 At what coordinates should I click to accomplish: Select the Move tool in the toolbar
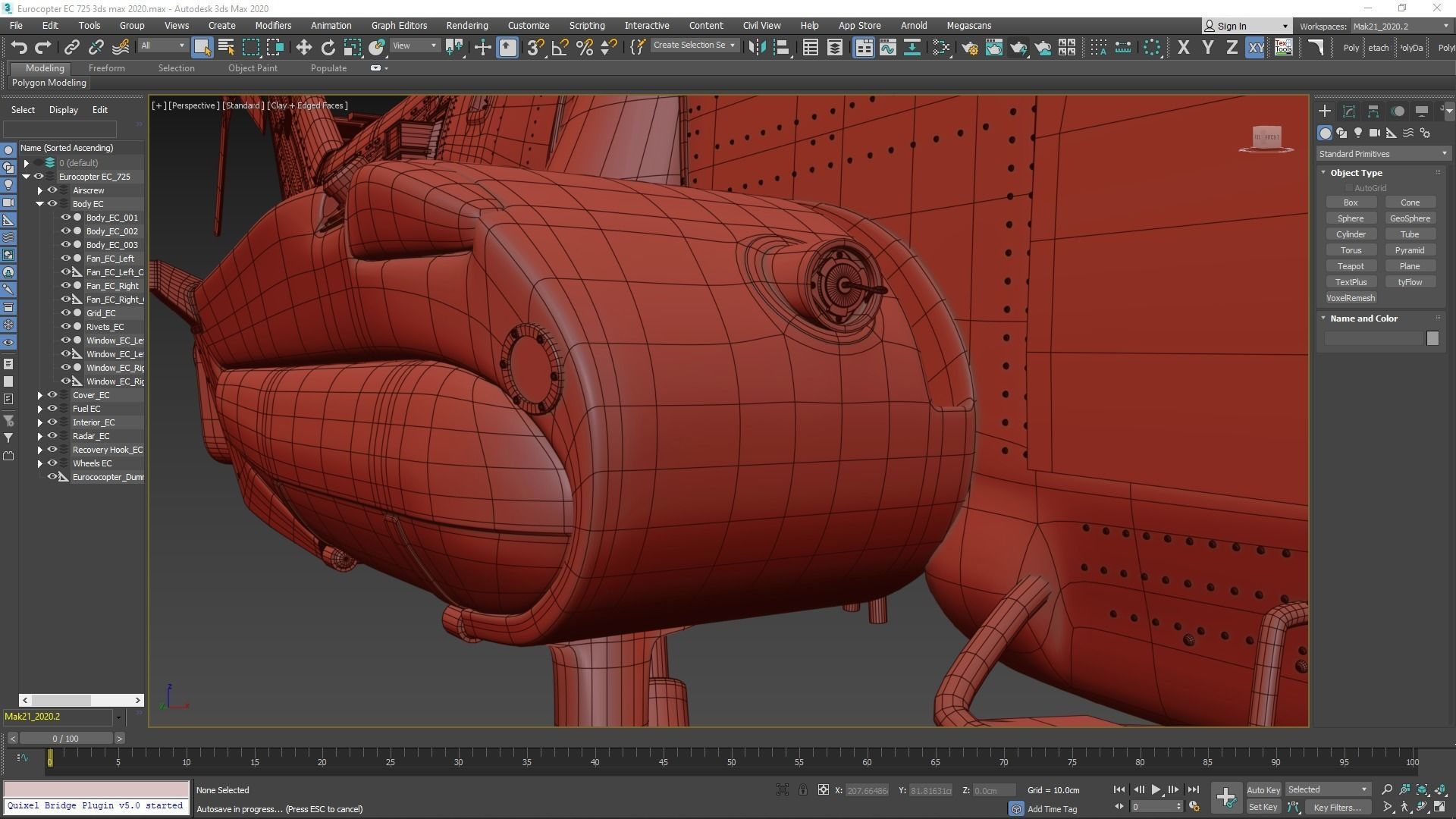tap(303, 48)
